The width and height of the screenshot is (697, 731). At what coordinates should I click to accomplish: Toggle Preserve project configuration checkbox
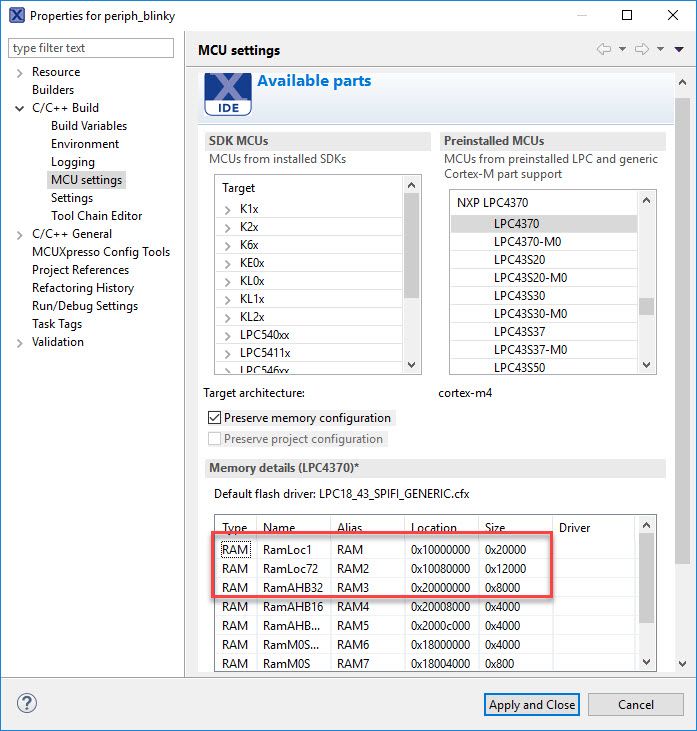pyautogui.click(x=214, y=439)
